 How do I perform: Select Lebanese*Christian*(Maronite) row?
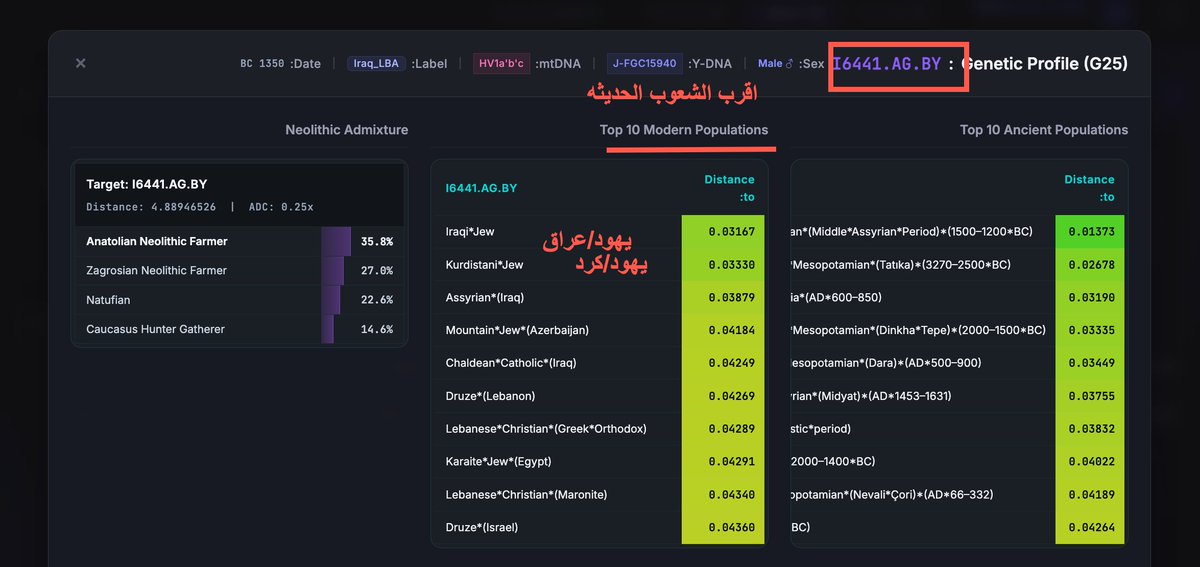599,494
